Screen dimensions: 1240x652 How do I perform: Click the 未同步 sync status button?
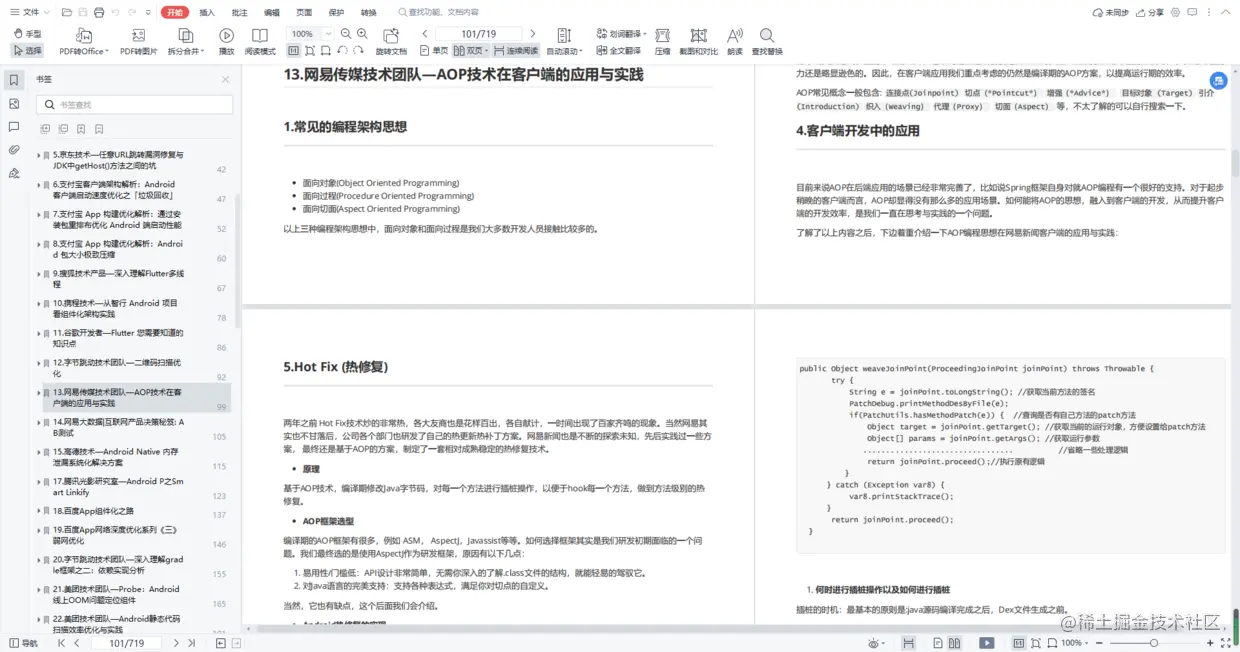tap(1110, 12)
